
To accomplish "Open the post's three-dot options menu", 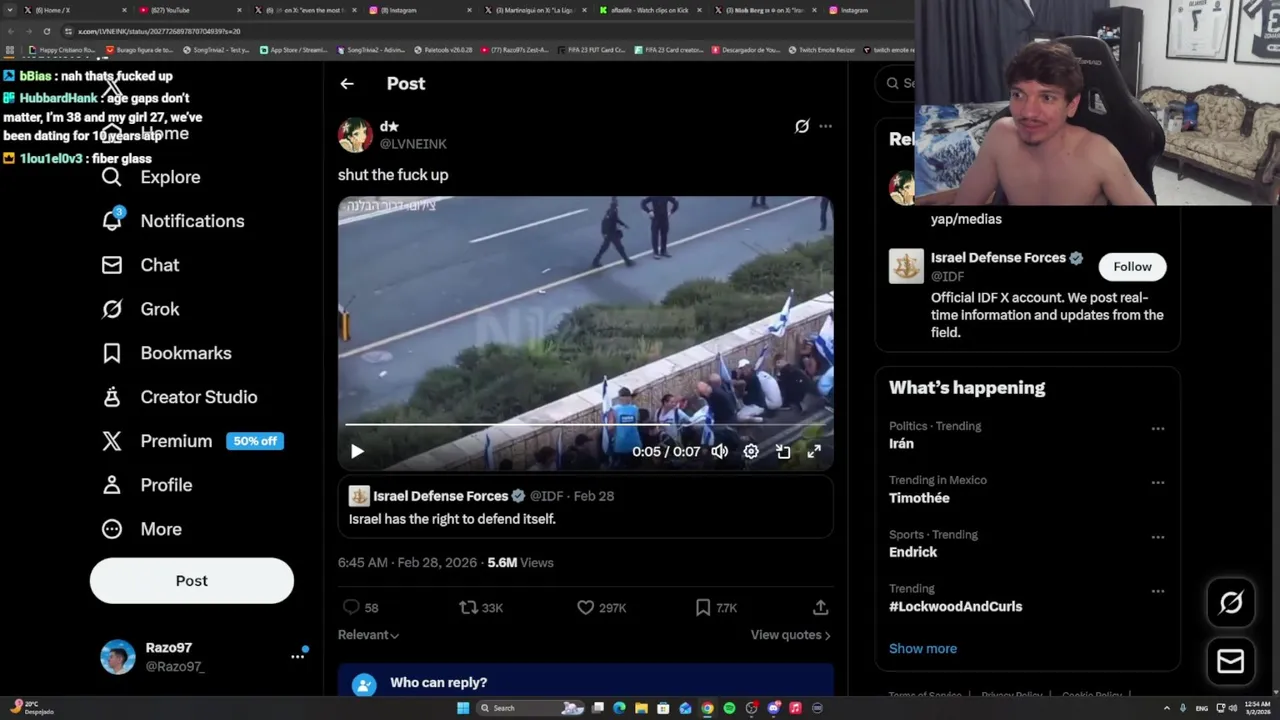I will click(x=825, y=126).
